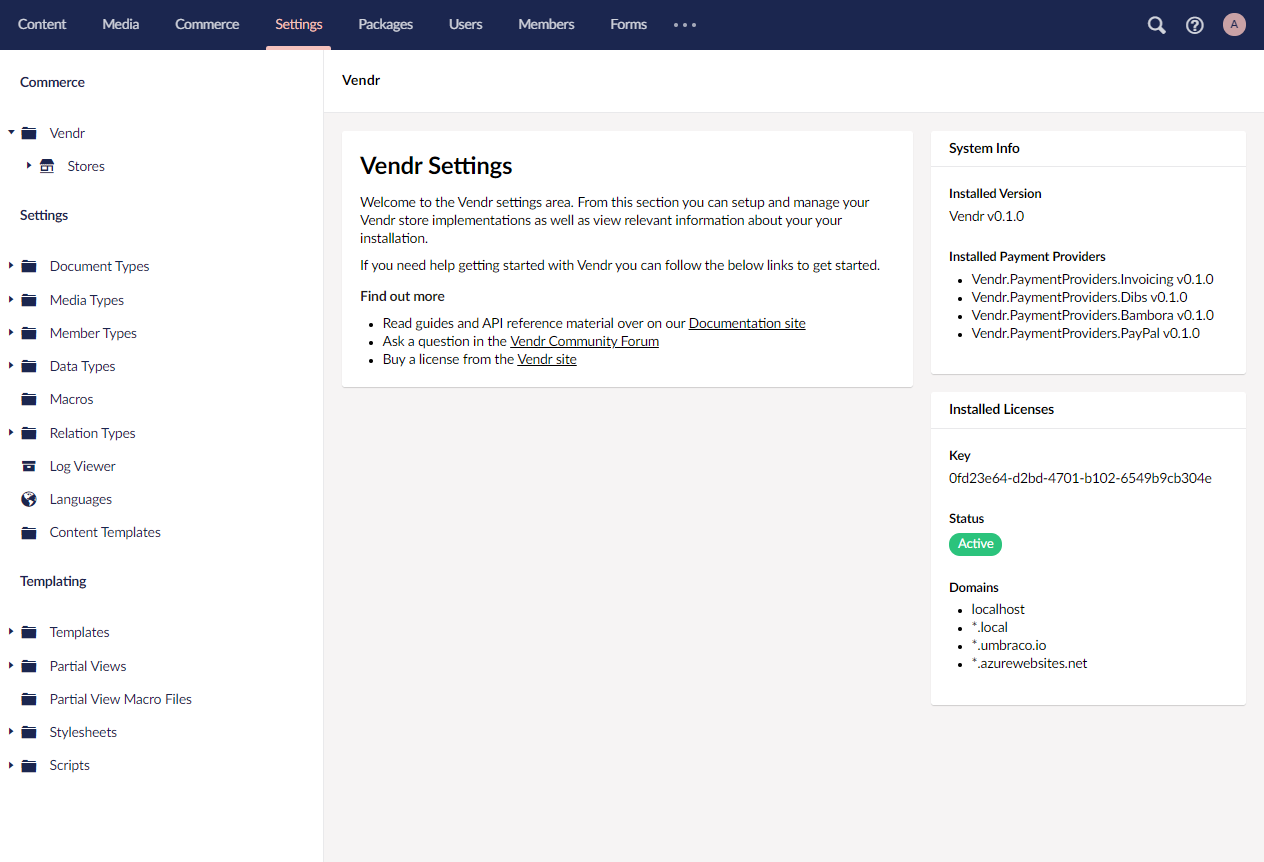Click the Templating section header
This screenshot has width=1264, height=862.
click(x=53, y=581)
